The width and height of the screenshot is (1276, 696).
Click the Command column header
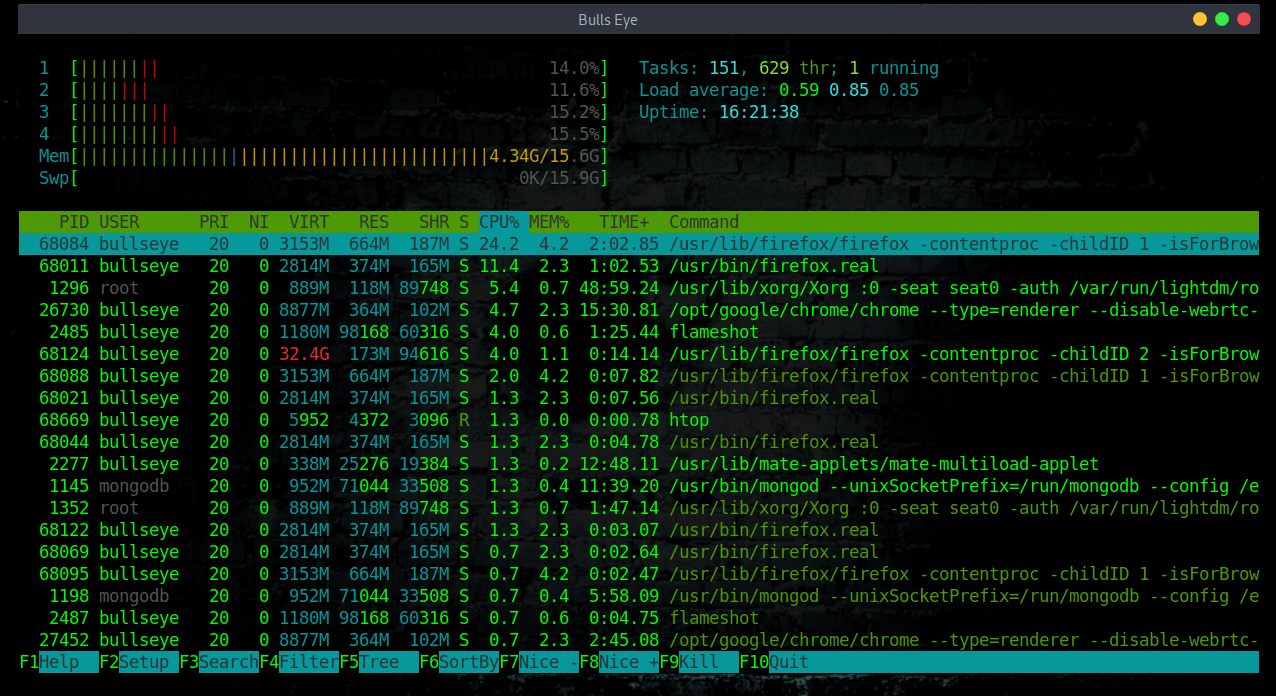click(704, 222)
